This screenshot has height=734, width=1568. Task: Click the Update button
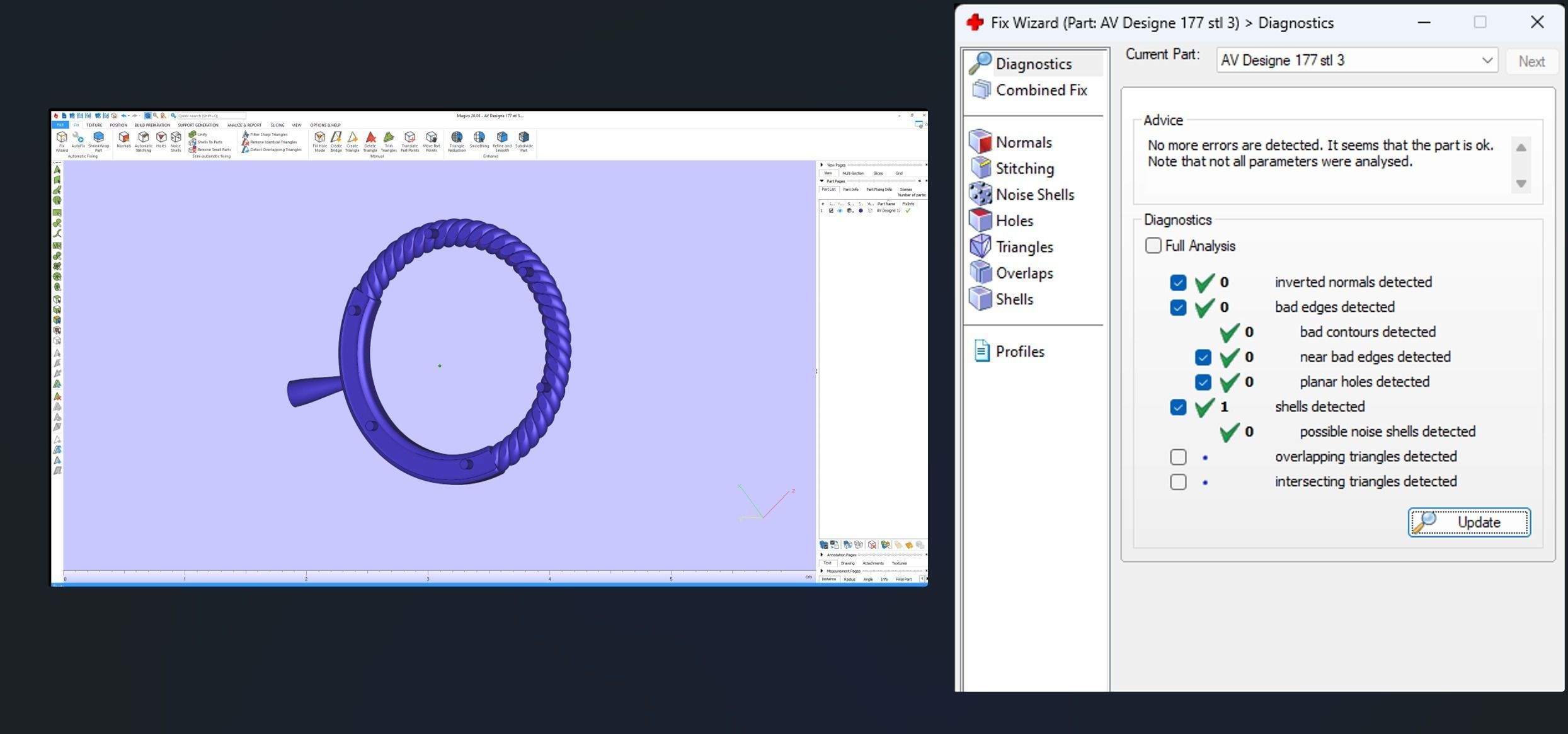pos(1469,522)
